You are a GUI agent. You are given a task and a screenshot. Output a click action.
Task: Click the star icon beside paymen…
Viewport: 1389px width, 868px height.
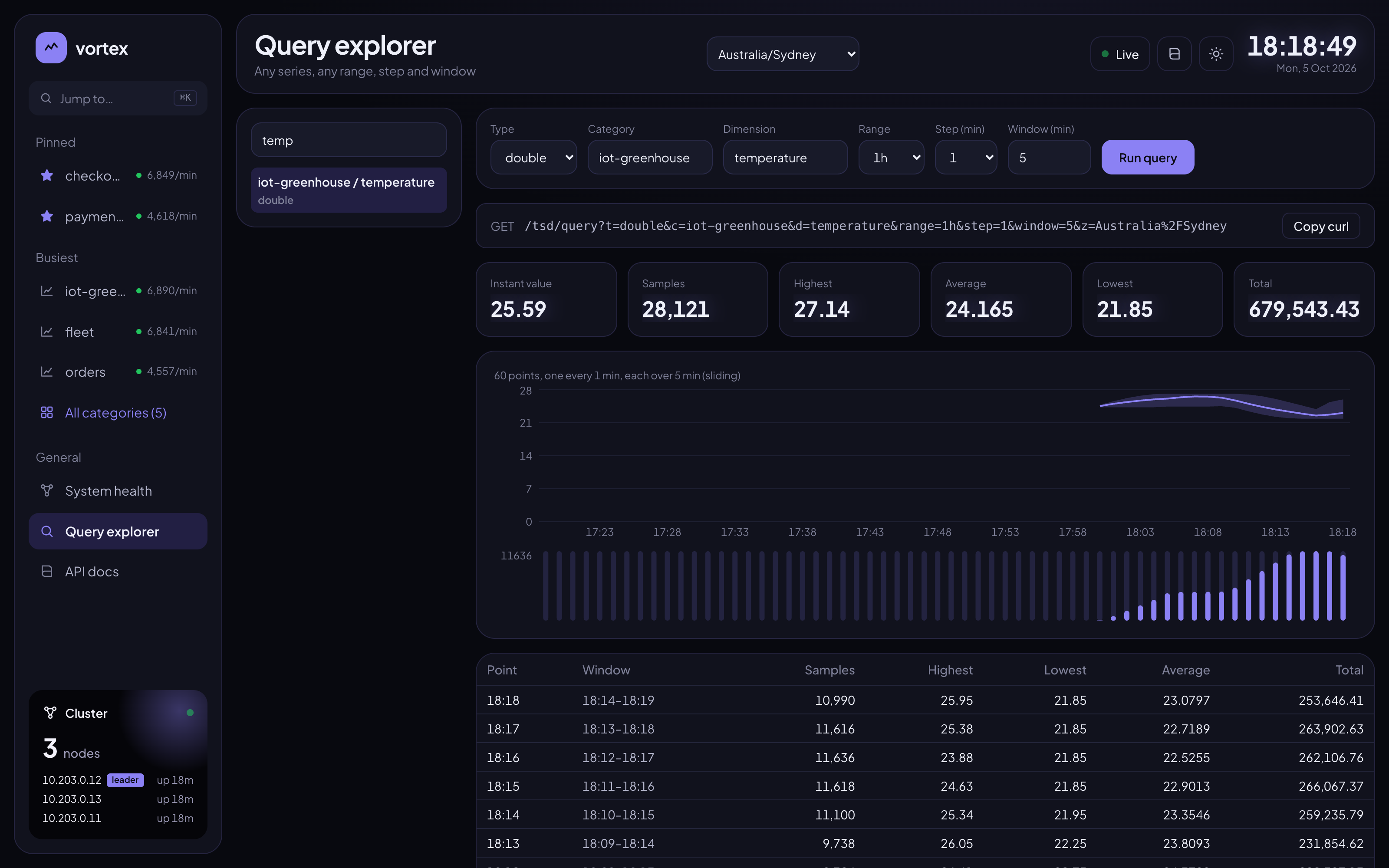(x=47, y=216)
